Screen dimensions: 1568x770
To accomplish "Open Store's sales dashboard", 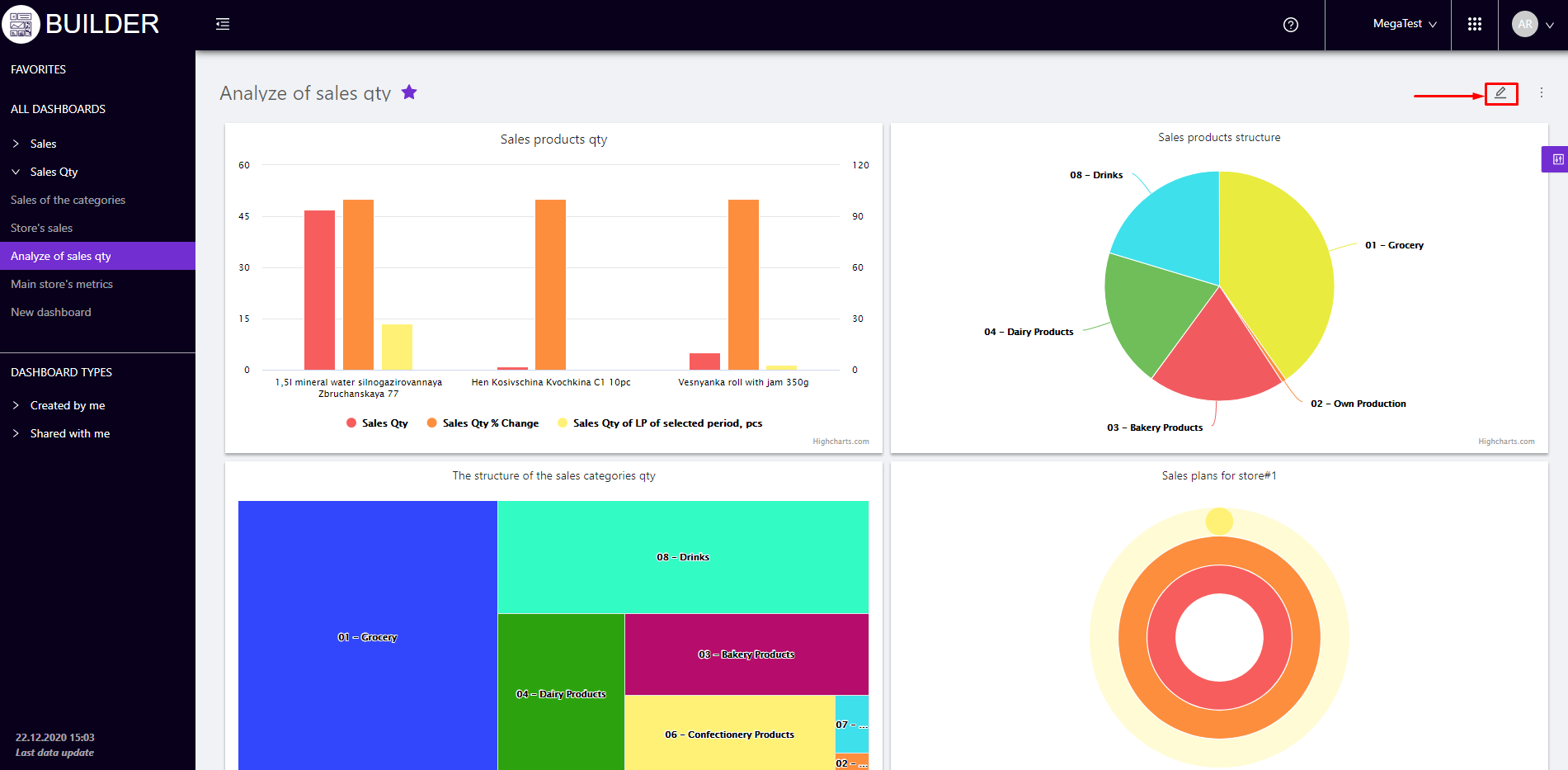I will 41,228.
